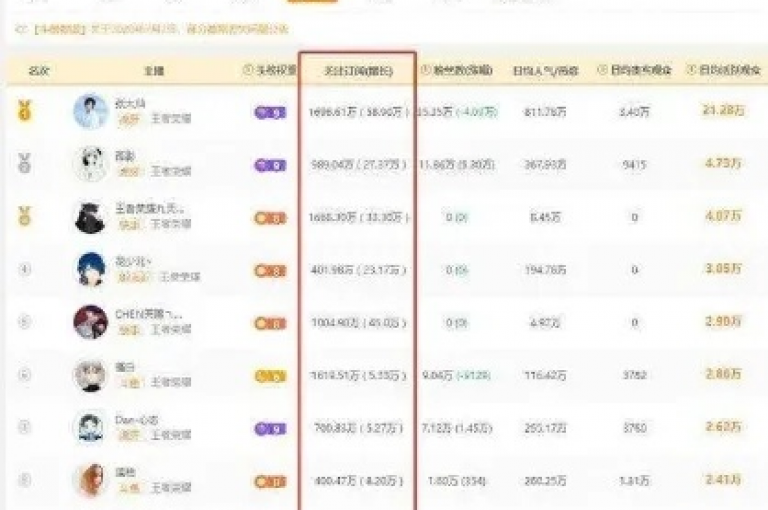Sort by the highlighted subscriptions column header
Image resolution: width=768 pixels, height=510 pixels.
point(359,71)
